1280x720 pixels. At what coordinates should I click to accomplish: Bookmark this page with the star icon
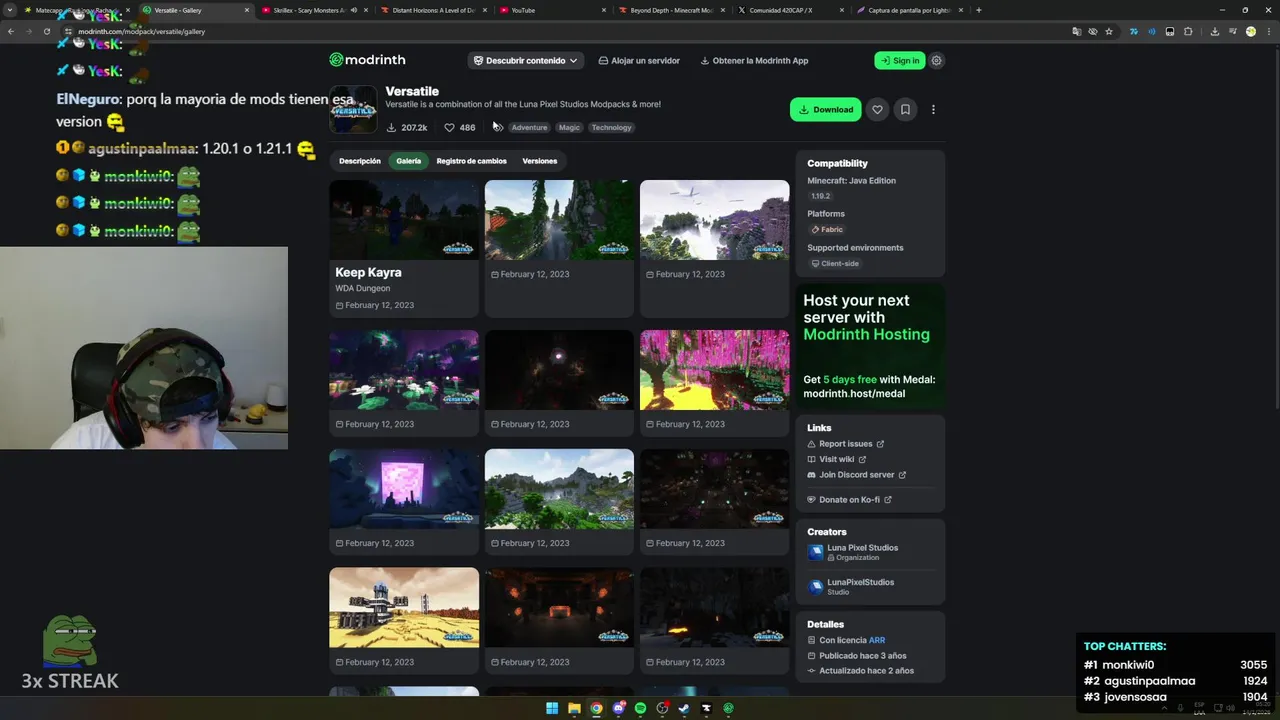point(1109,31)
